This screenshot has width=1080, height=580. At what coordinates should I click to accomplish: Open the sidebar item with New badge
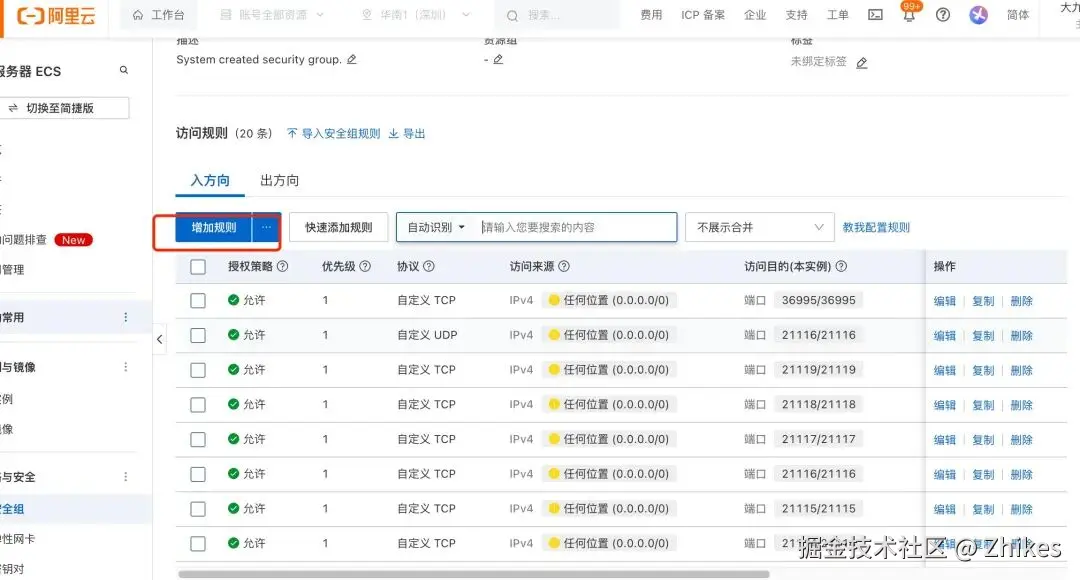click(46, 240)
